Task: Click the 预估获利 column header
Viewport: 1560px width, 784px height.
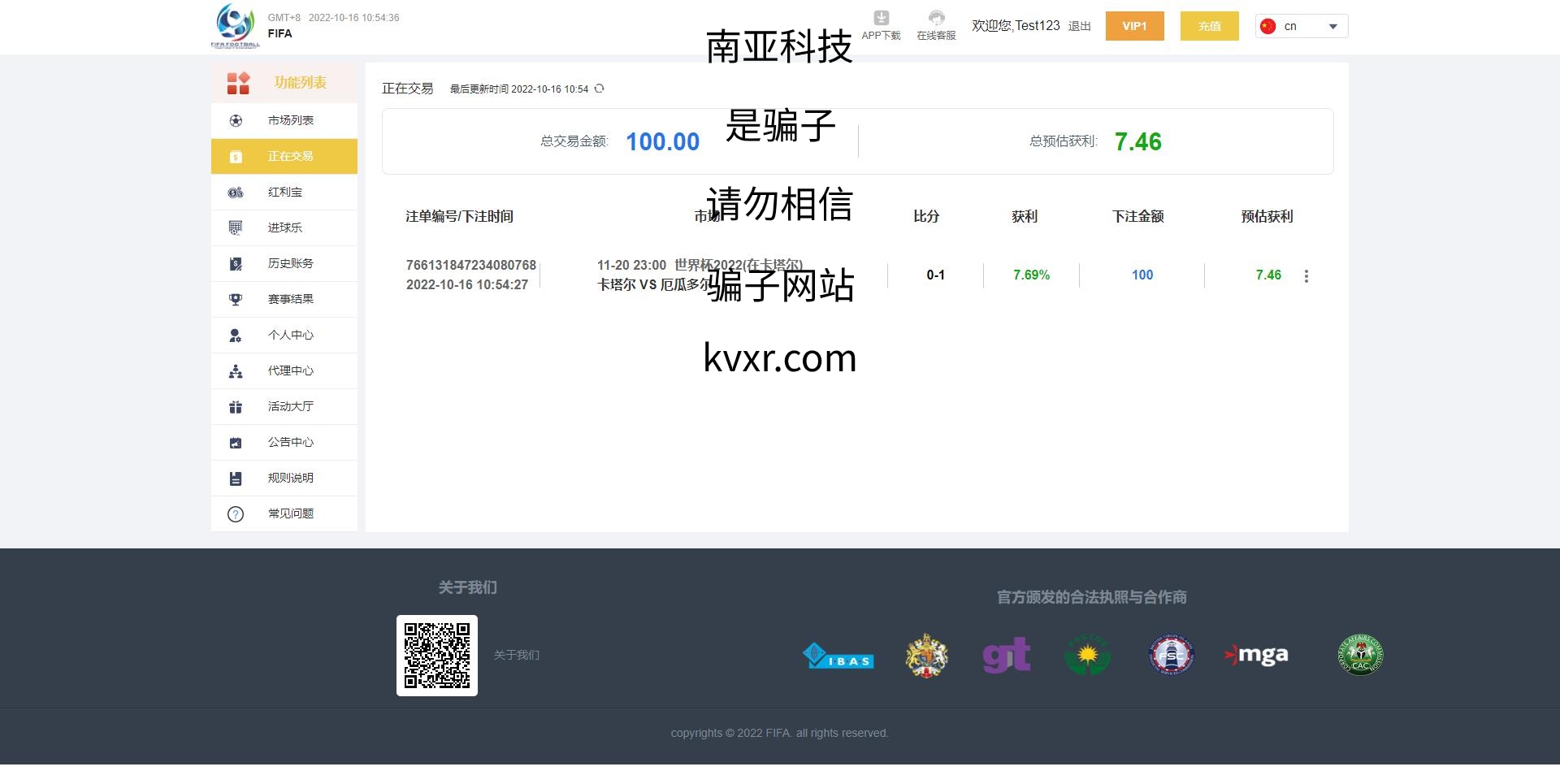Action: coord(1267,216)
